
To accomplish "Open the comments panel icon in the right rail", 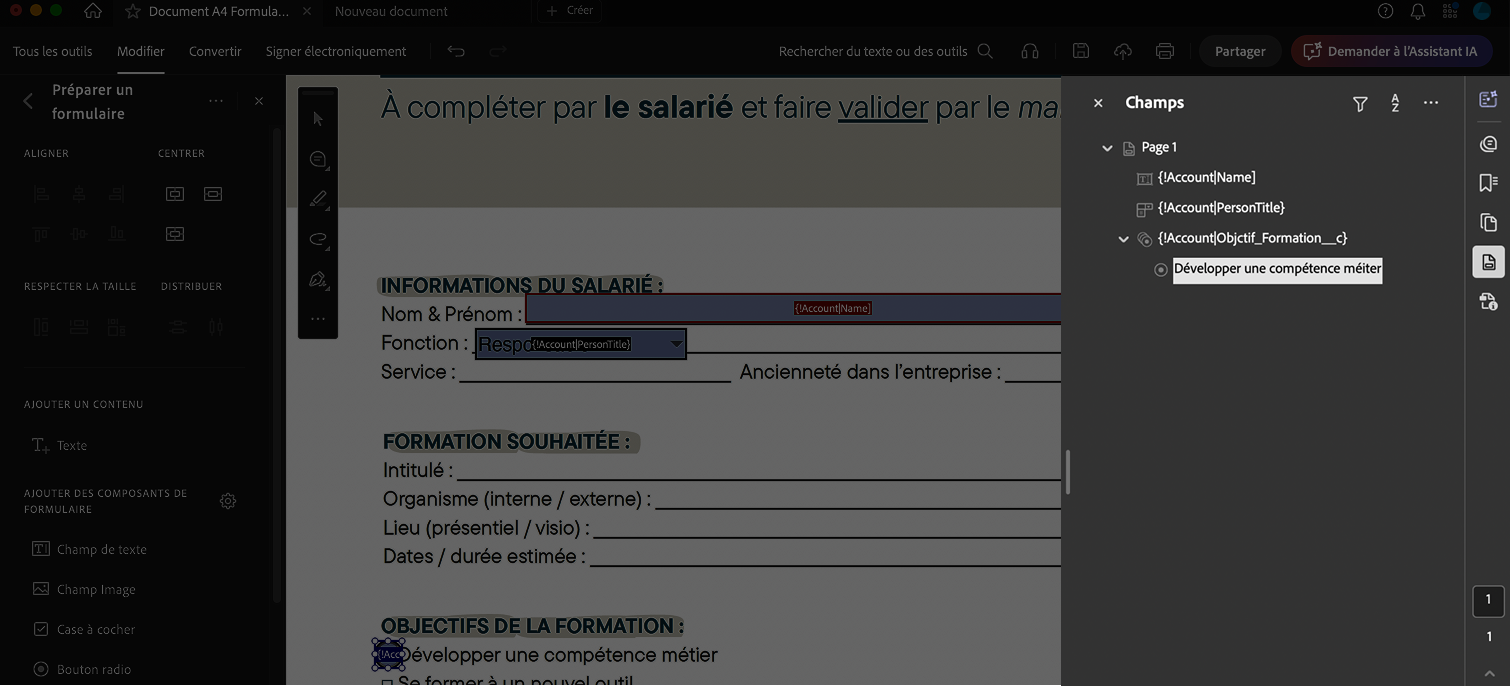I will (x=1488, y=144).
